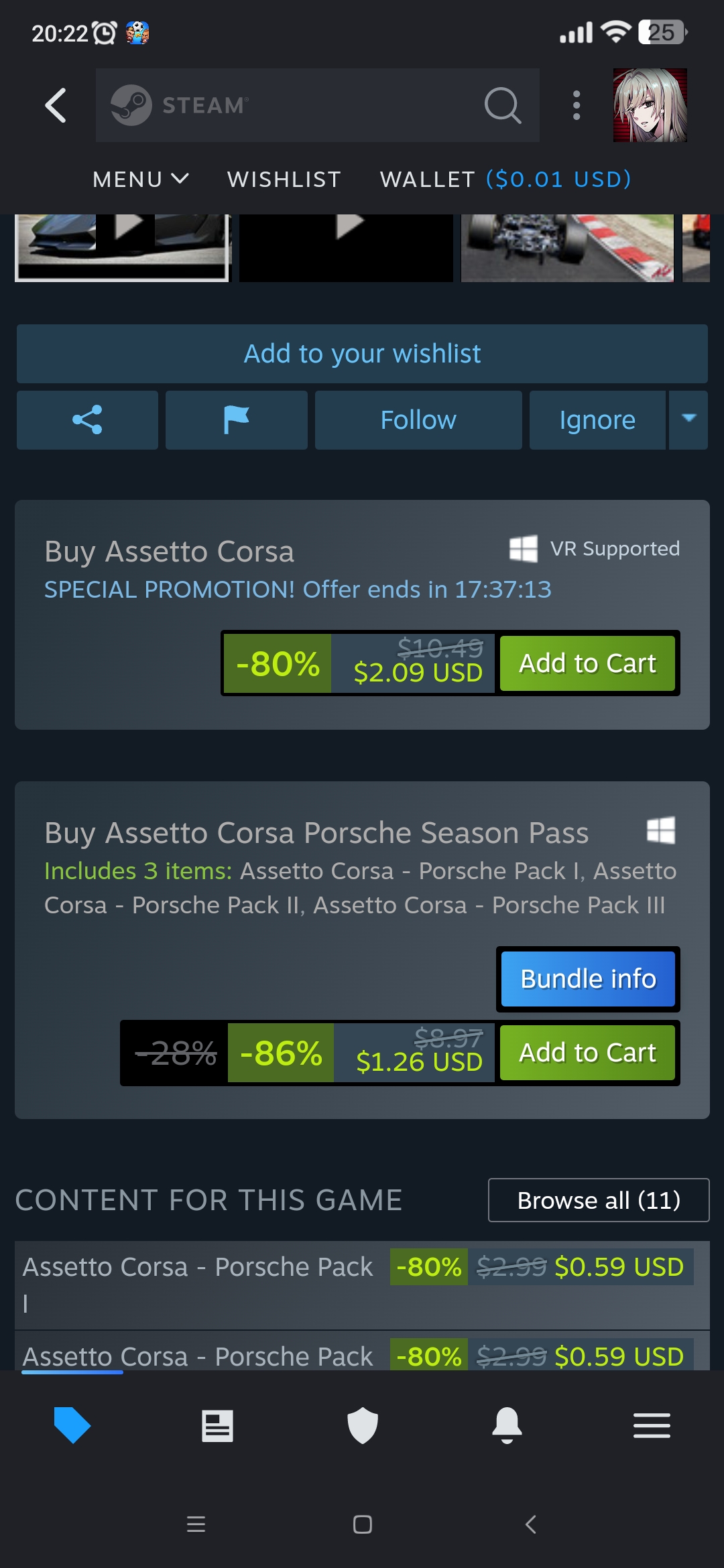View Porsche Season Pass Bundle info
724x1568 pixels.
(588, 979)
